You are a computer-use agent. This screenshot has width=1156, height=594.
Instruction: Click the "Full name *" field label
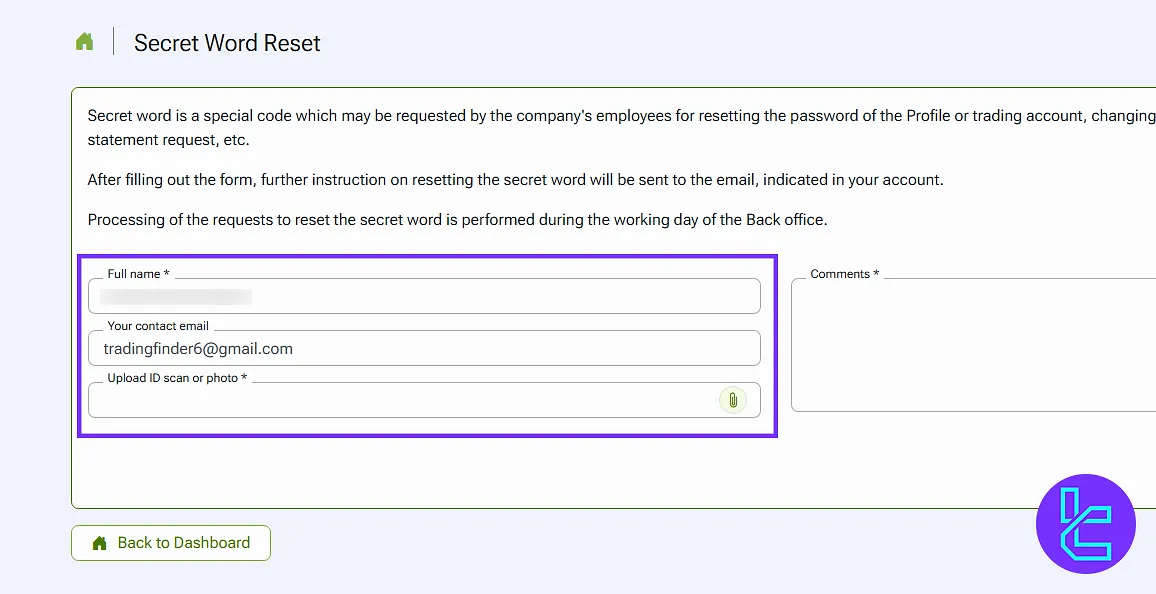point(139,274)
